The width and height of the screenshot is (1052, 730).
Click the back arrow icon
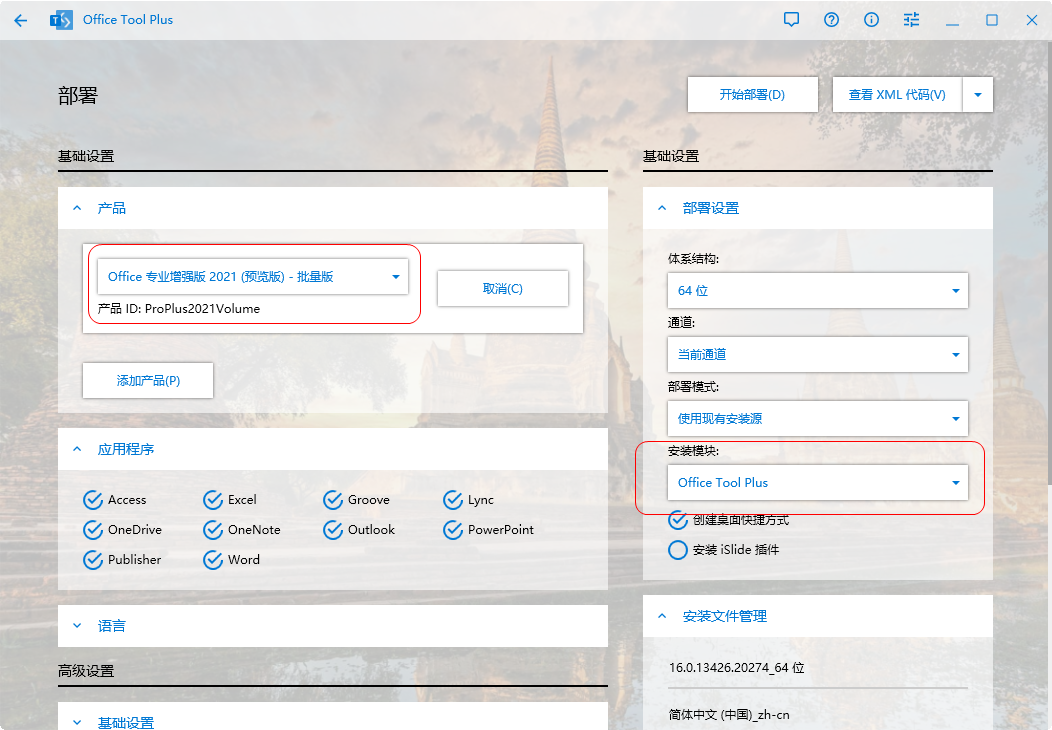[21, 20]
